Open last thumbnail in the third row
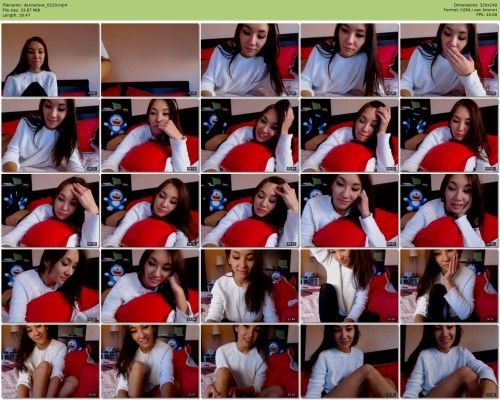Viewport: 500px width, 400px height. (449, 211)
